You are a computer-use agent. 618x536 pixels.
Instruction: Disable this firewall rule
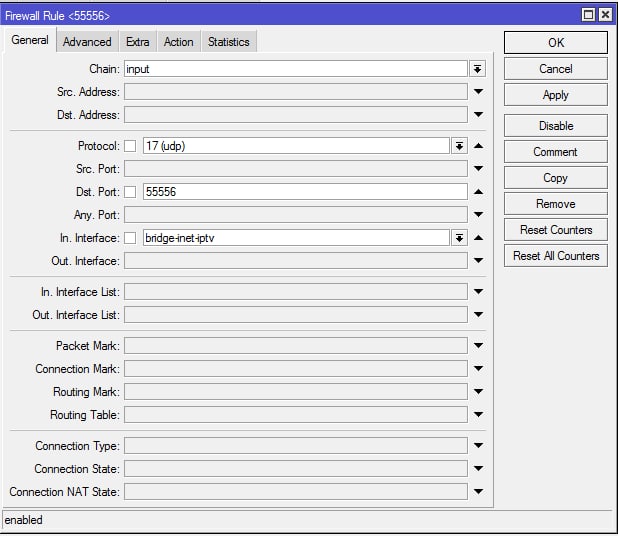[556, 126]
